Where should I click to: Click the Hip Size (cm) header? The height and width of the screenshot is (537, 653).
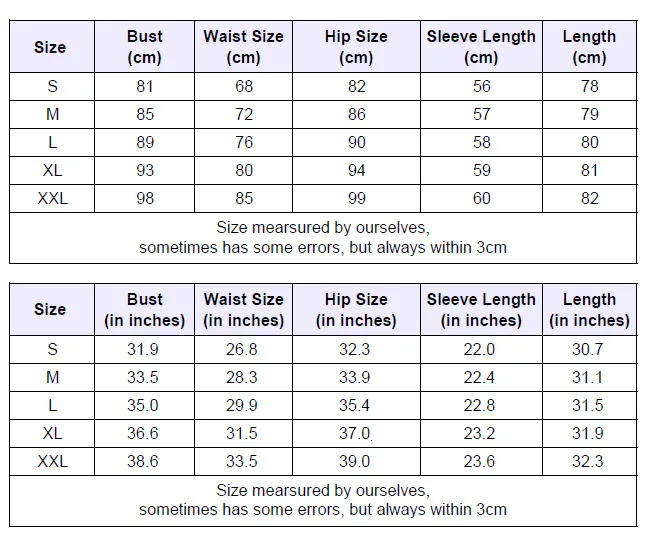[356, 47]
